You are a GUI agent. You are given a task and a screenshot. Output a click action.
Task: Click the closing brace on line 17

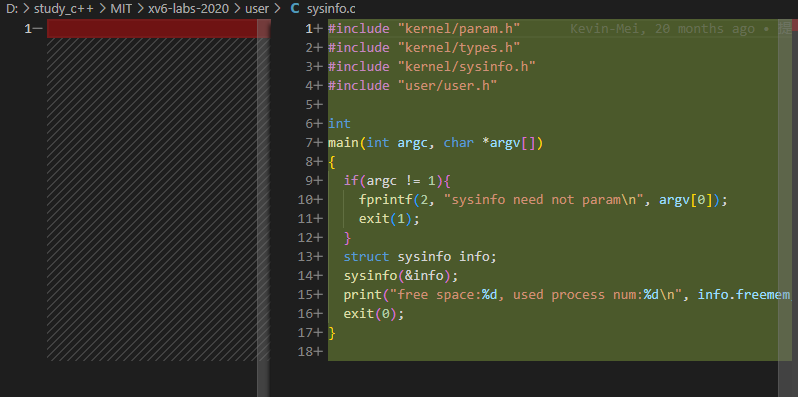pyautogui.click(x=332, y=333)
